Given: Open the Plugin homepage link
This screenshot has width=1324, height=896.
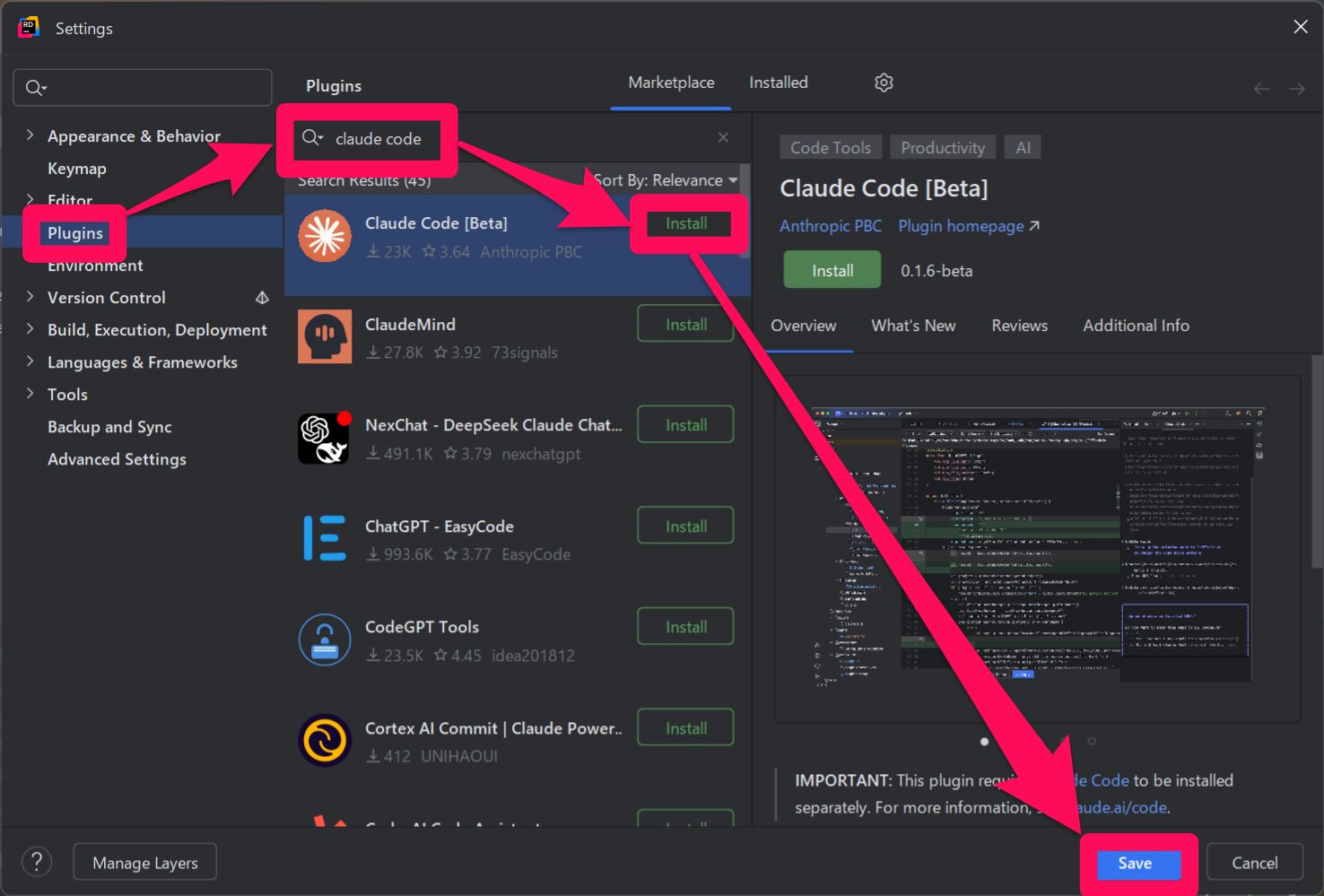Looking at the screenshot, I should point(961,226).
